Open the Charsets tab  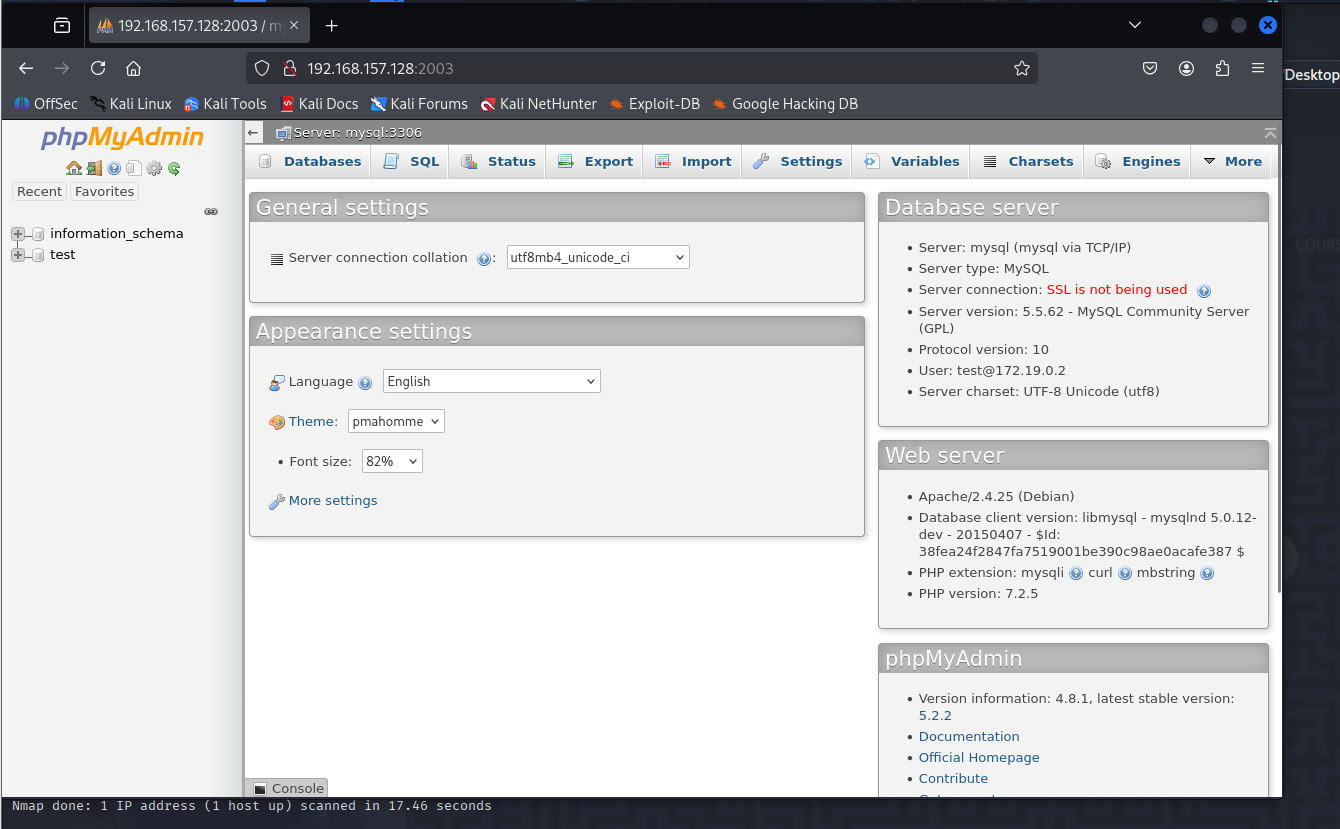coord(1027,162)
